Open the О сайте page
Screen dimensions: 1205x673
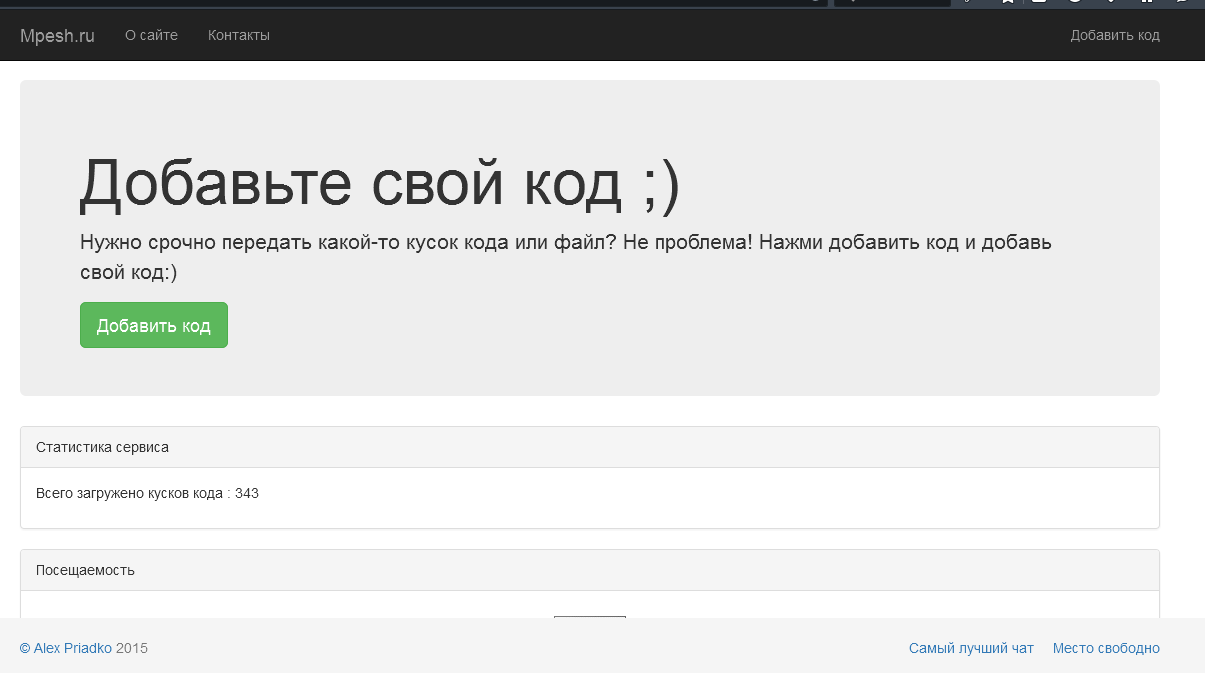click(x=151, y=36)
